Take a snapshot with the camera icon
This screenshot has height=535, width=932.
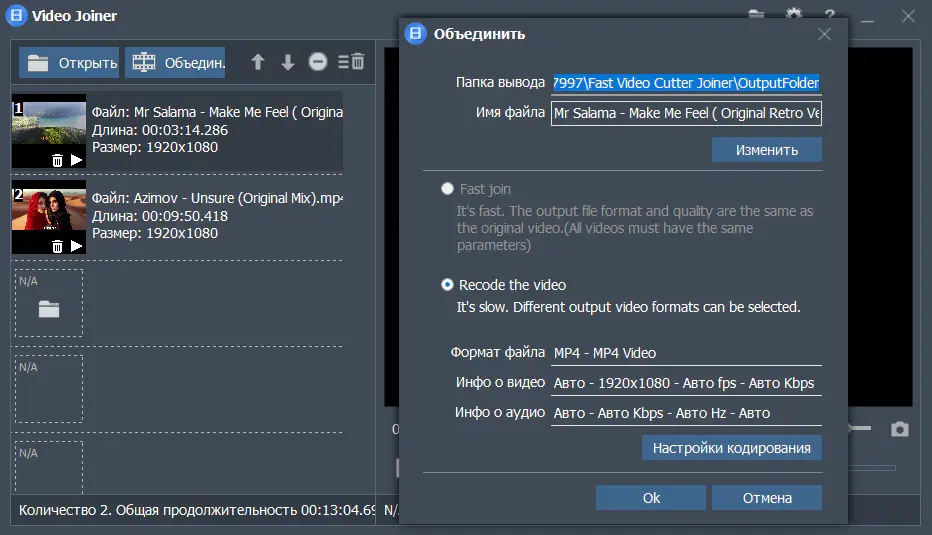click(900, 429)
